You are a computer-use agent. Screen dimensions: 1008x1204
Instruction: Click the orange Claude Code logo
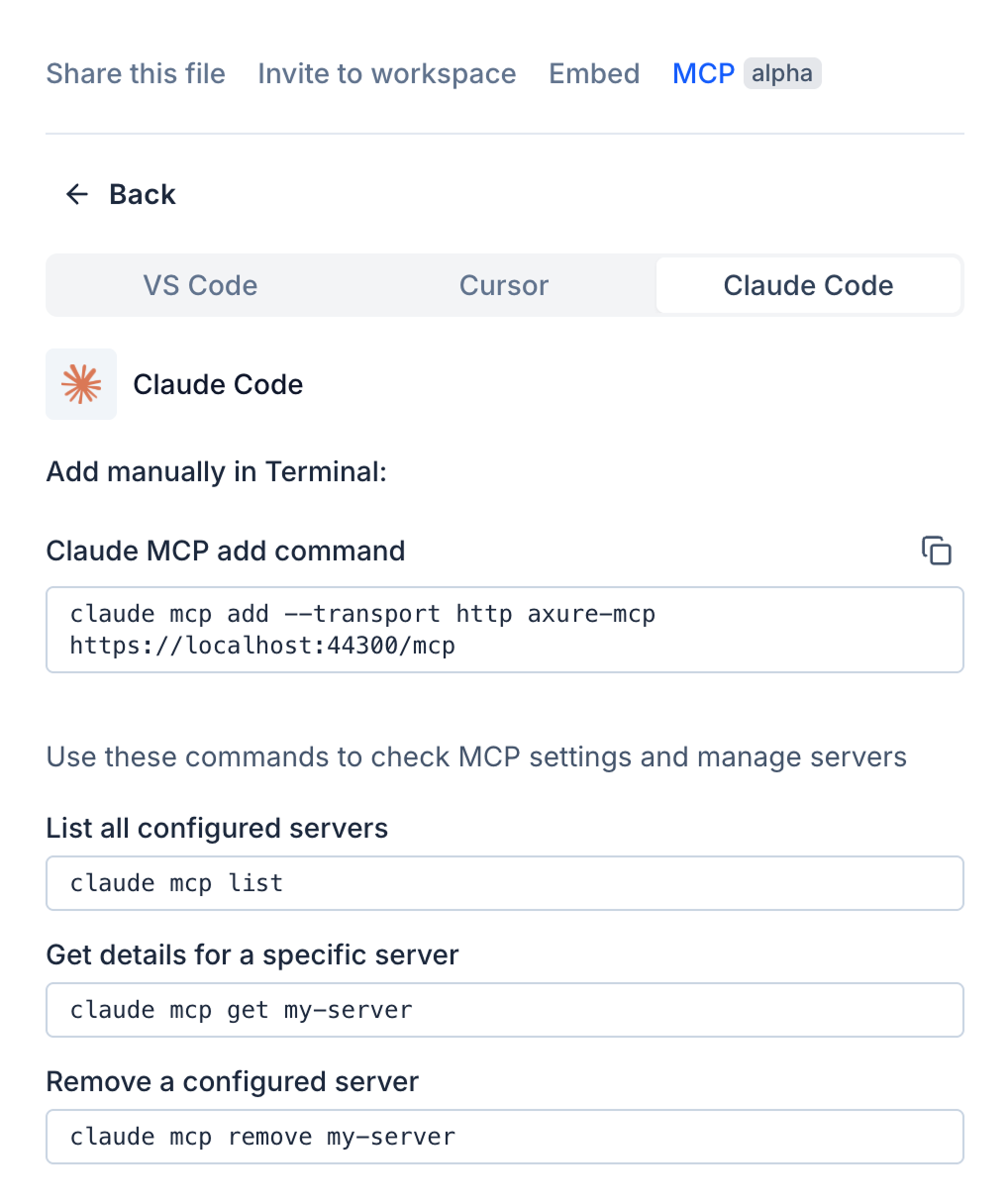click(x=81, y=384)
